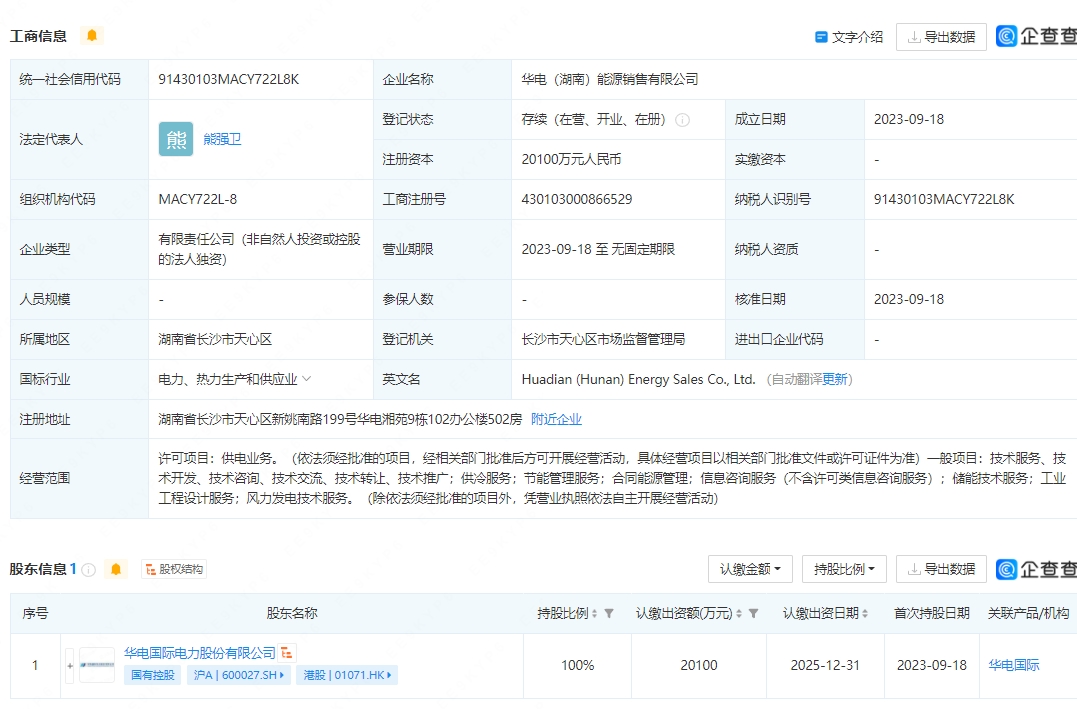
Task: Click 导出数据 button in 工商信息 section
Action: (941, 37)
